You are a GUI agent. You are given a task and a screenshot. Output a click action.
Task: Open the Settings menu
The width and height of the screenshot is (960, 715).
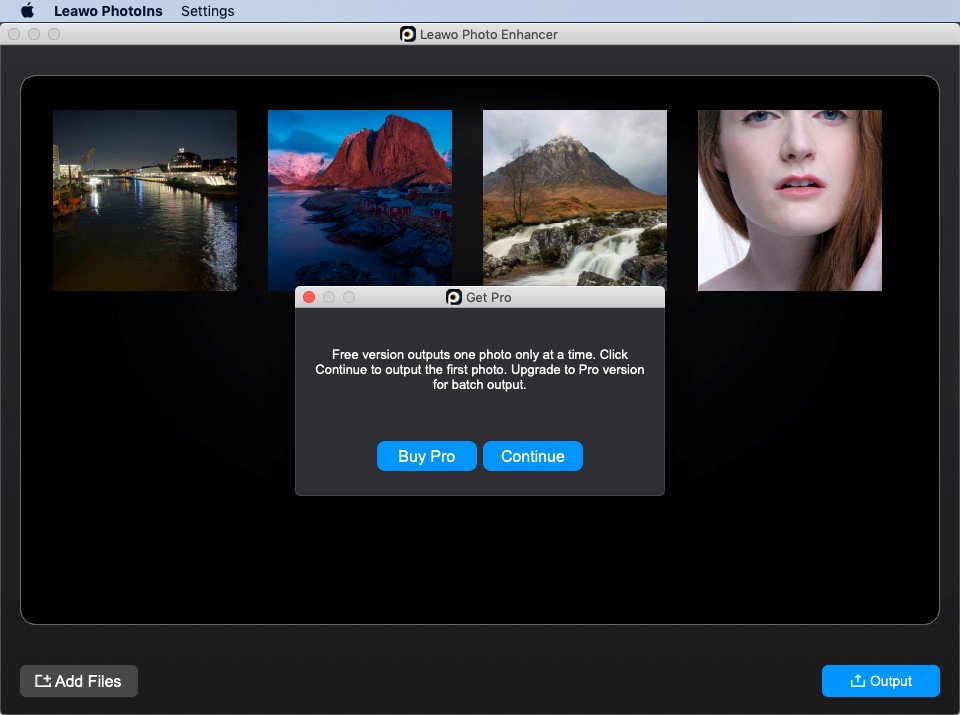click(x=207, y=11)
